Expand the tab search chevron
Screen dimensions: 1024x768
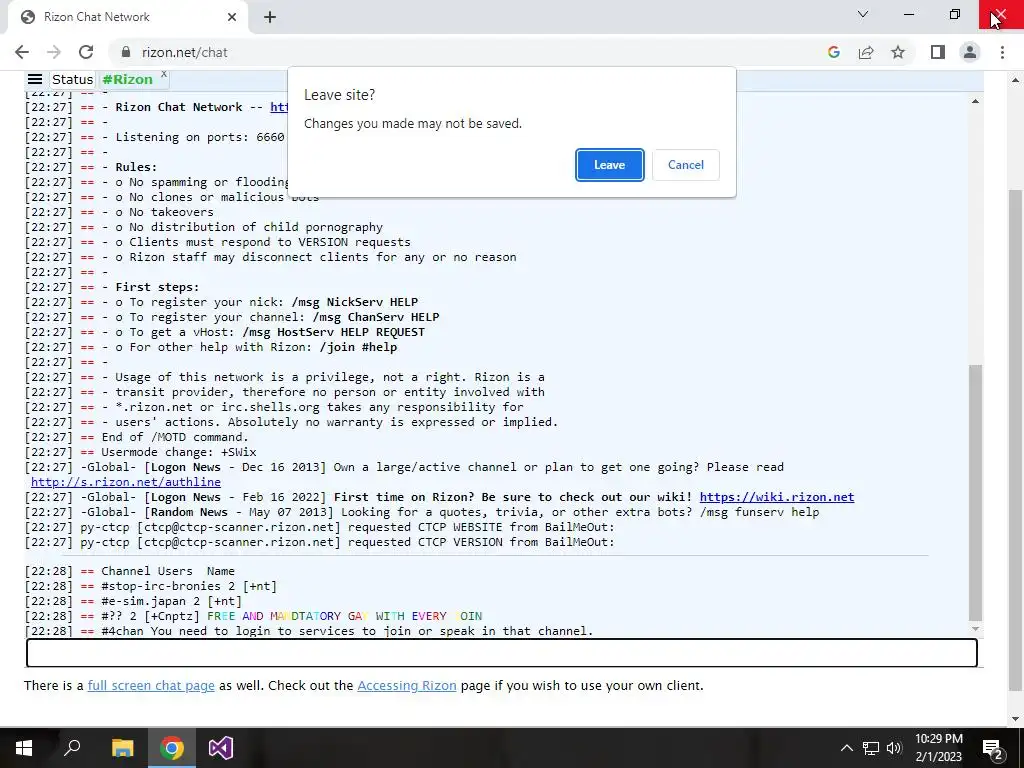pos(863,14)
